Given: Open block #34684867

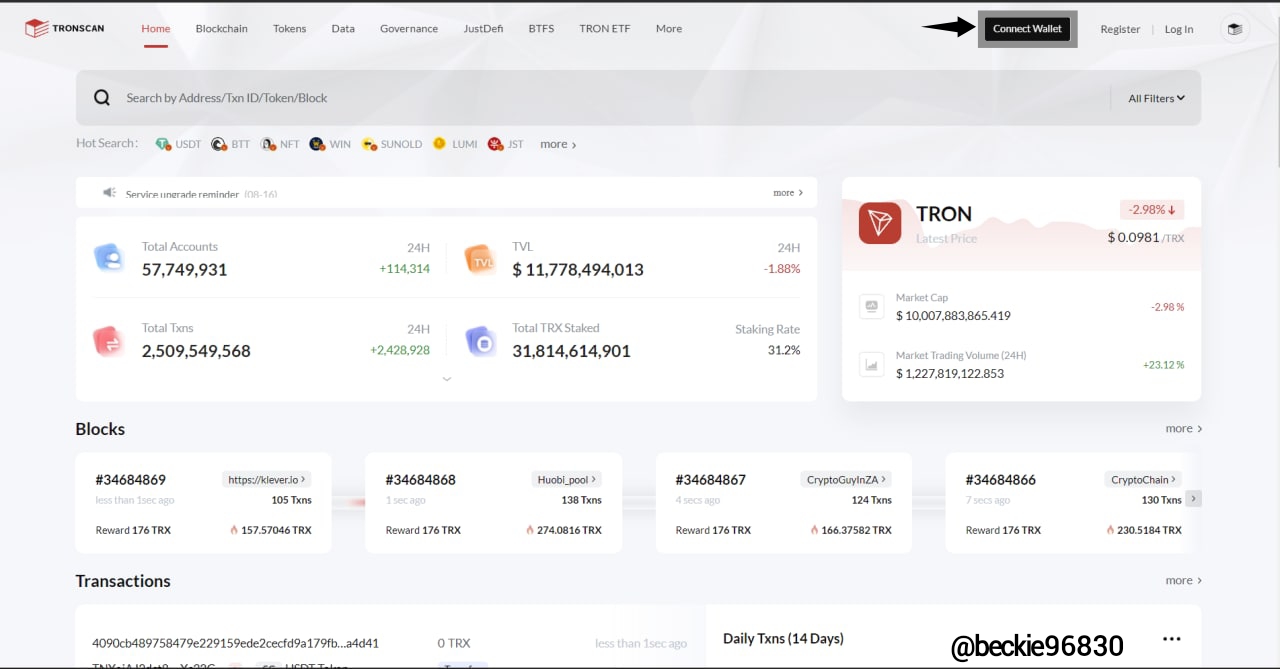Looking at the screenshot, I should point(711,480).
